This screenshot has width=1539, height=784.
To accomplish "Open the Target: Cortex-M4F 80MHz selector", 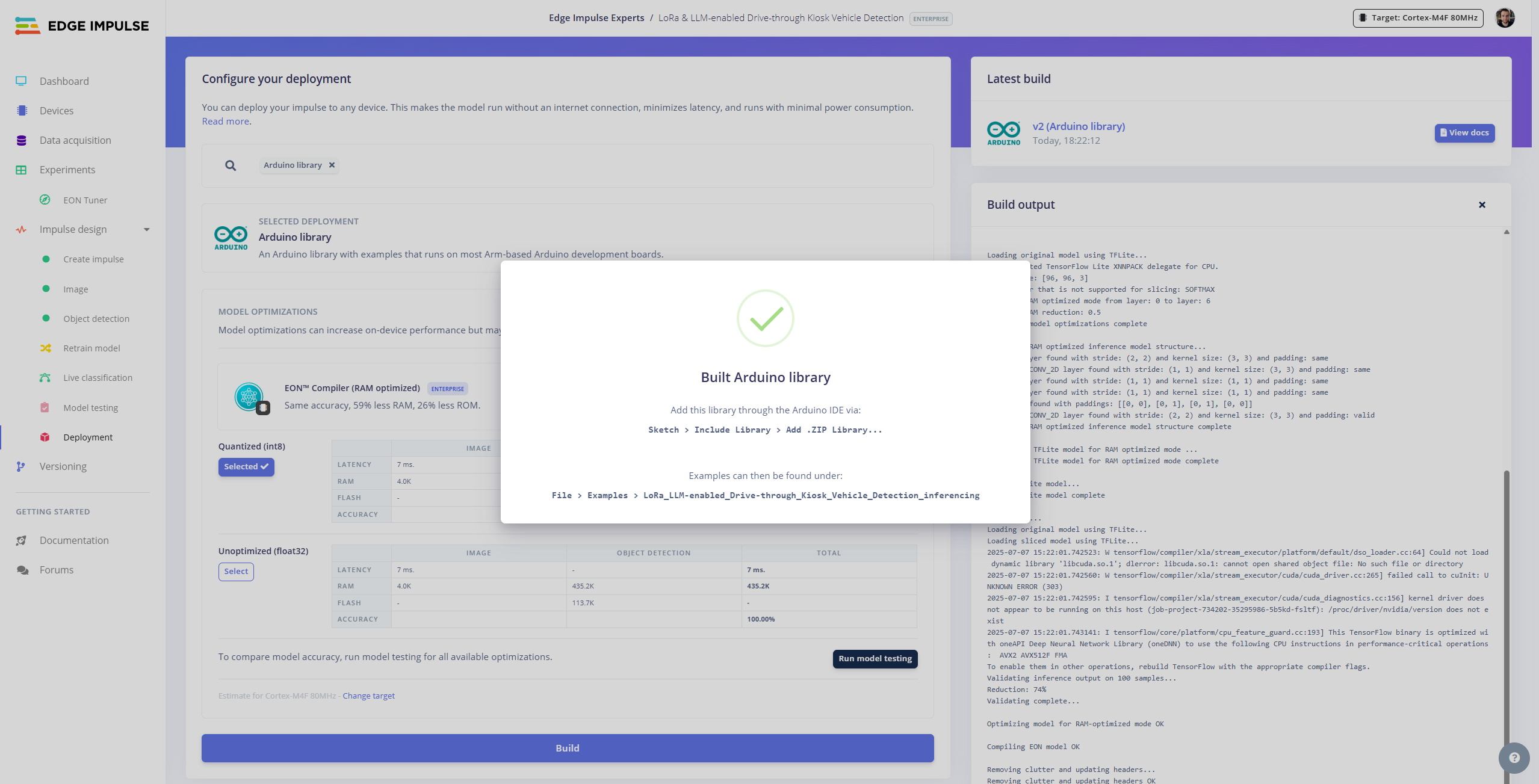I will 1418,18.
